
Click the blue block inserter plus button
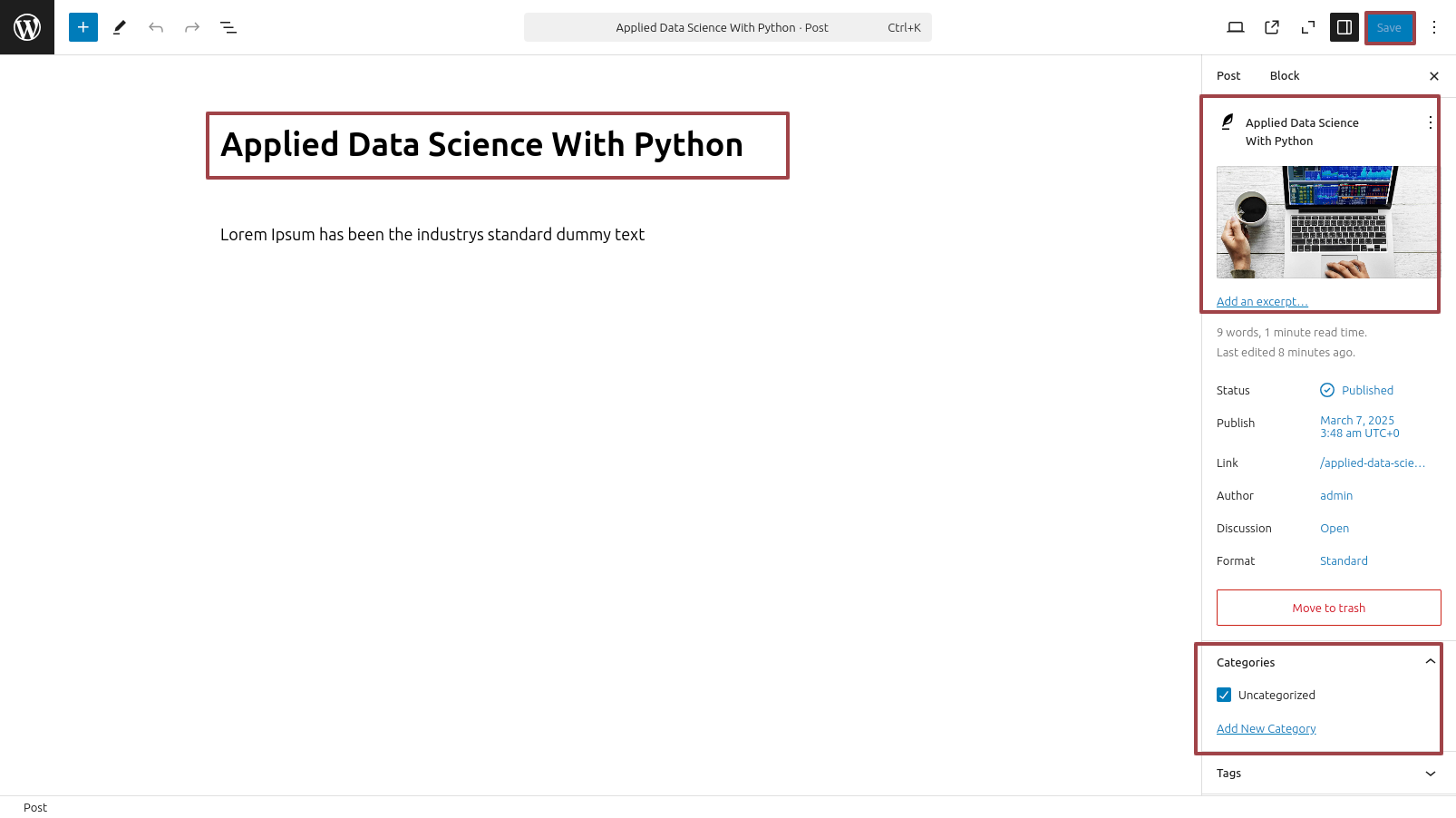[83, 27]
